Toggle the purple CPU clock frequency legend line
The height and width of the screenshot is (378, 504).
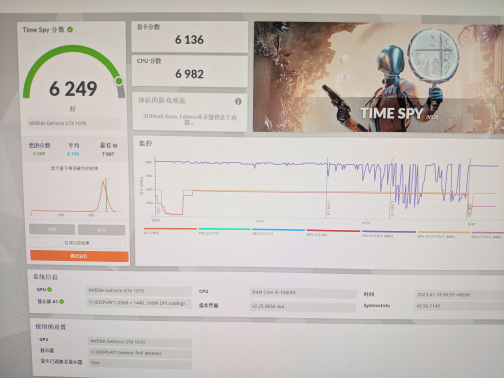tap(389, 231)
